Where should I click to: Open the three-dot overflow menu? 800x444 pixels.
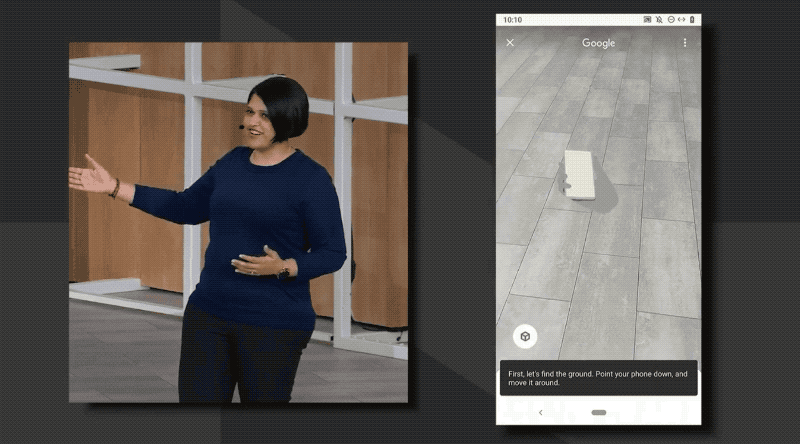pyautogui.click(x=685, y=43)
